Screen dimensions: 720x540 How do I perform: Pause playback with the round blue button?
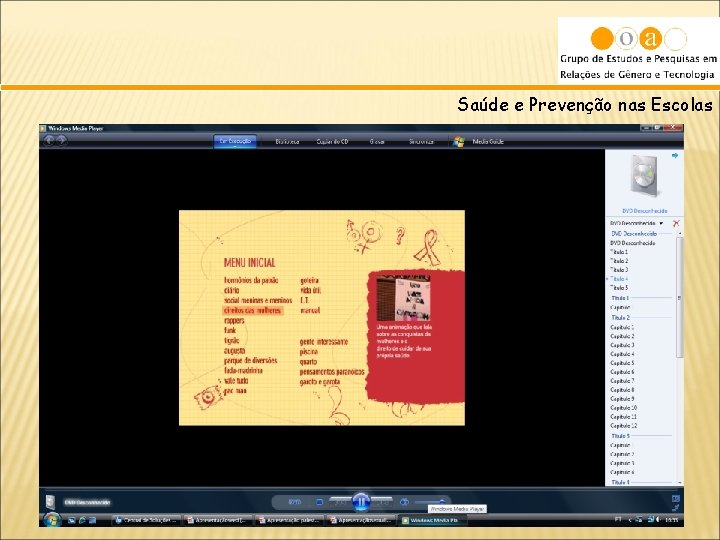[x=361, y=501]
